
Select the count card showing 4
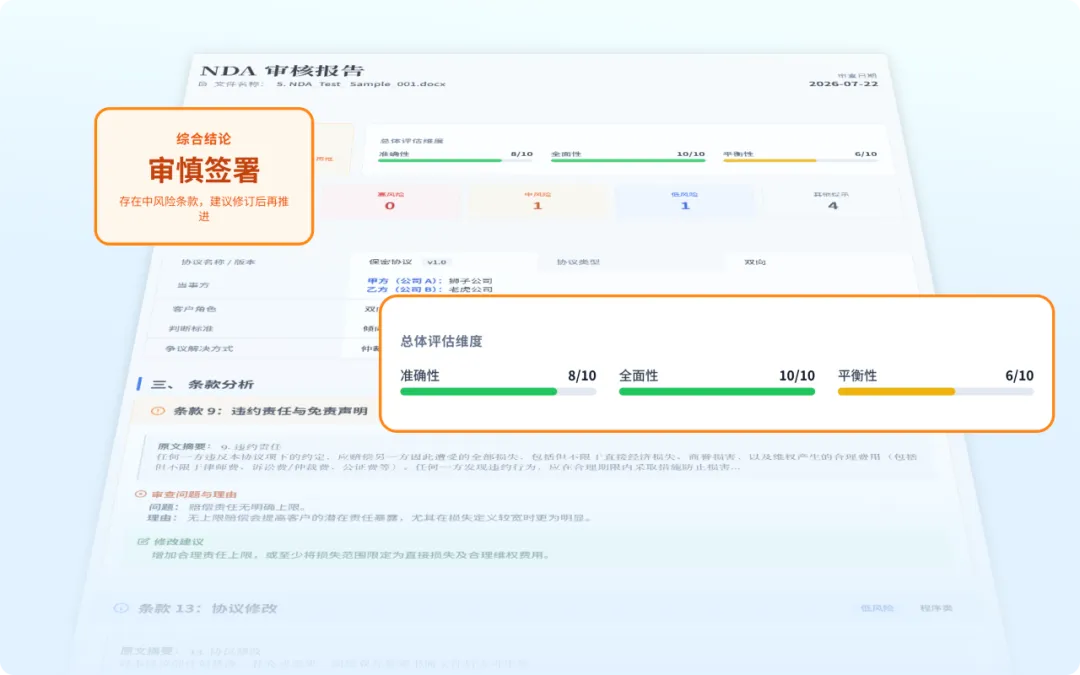click(832, 201)
